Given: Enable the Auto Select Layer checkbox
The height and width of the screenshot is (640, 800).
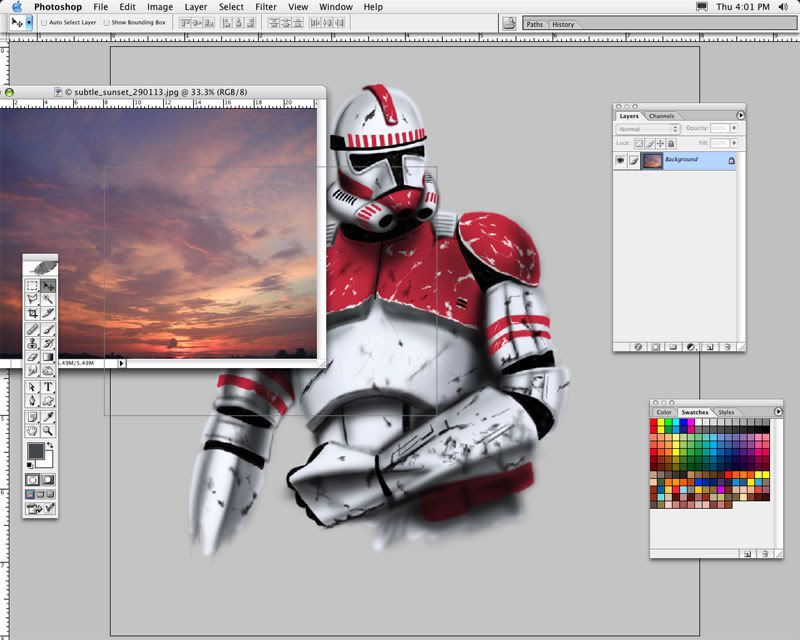Looking at the screenshot, I should pos(44,22).
